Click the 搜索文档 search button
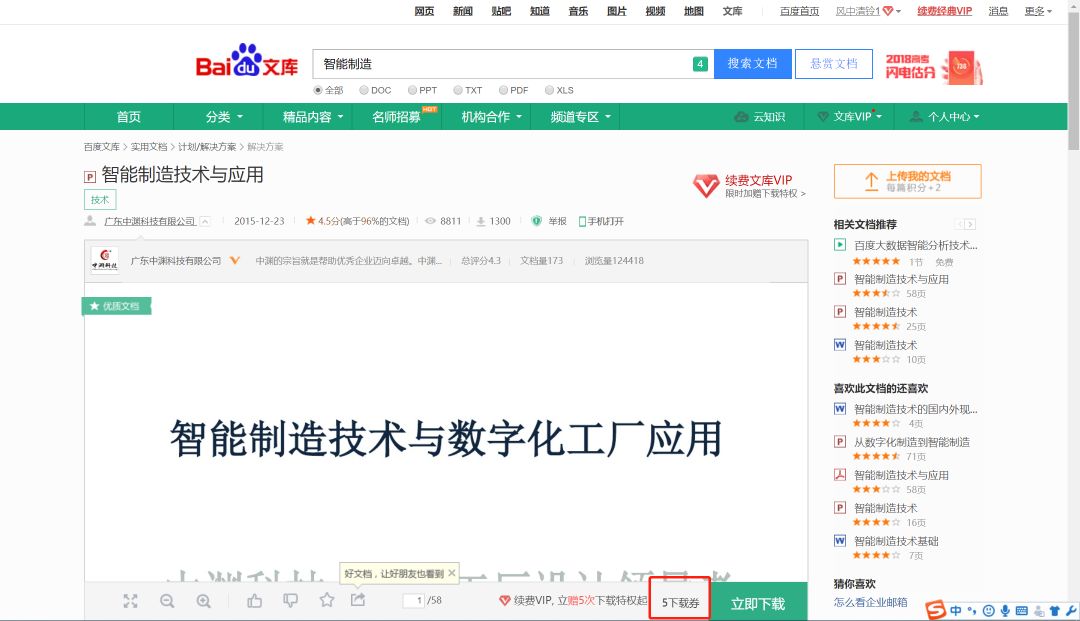1080x621 pixels. pyautogui.click(x=752, y=64)
